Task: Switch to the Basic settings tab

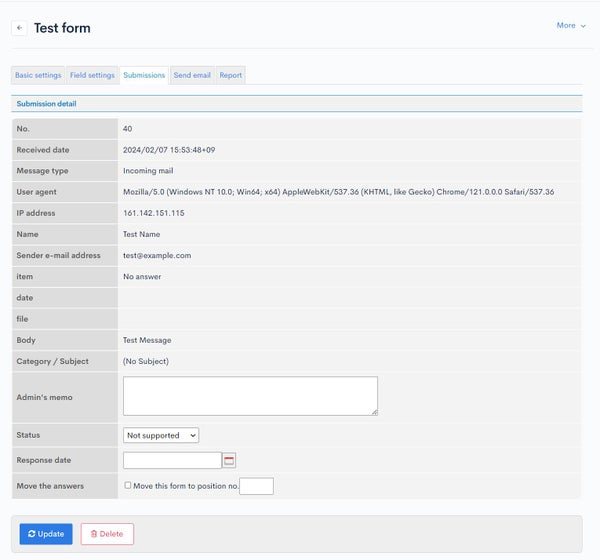Action: (38, 75)
